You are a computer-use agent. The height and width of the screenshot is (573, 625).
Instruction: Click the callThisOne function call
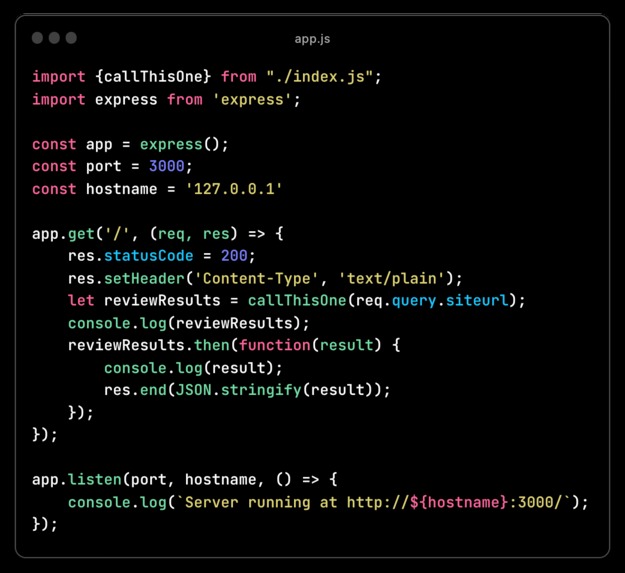tap(297, 300)
